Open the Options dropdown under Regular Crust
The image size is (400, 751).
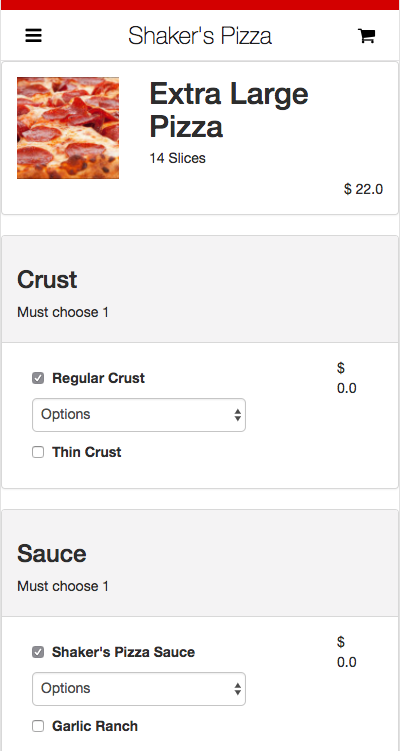[139, 415]
